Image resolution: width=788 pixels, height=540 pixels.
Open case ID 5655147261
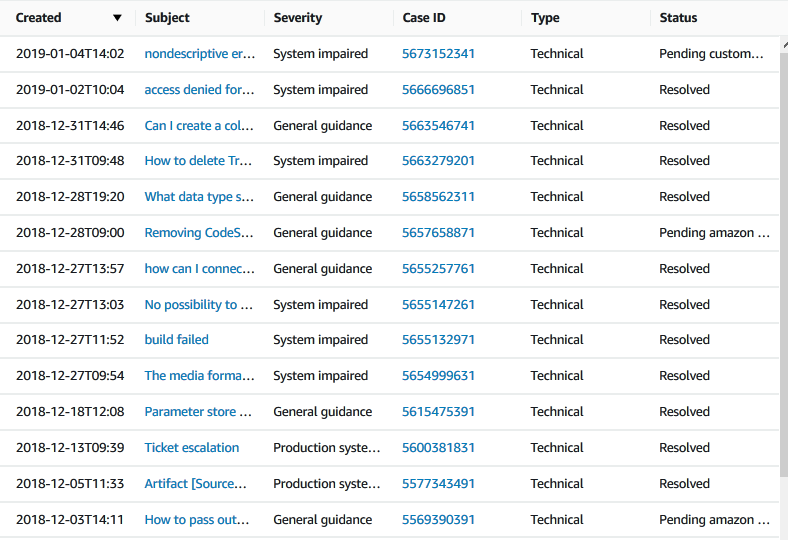coord(438,305)
